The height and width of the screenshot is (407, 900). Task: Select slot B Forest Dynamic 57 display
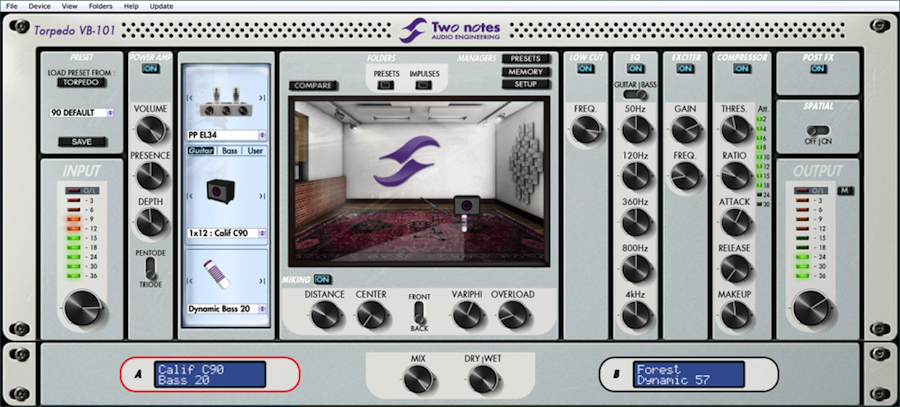coord(689,374)
